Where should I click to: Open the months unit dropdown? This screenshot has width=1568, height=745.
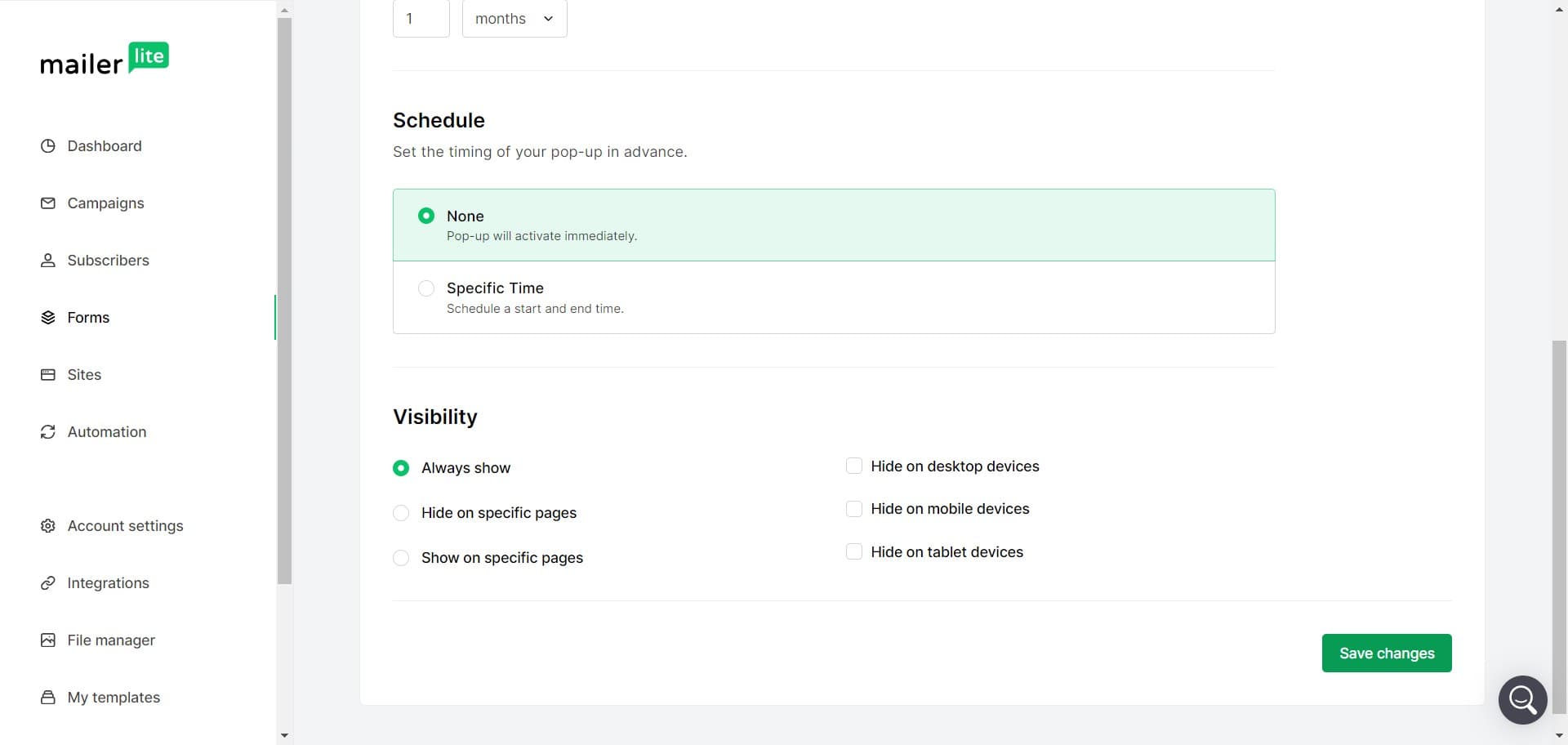pos(513,18)
